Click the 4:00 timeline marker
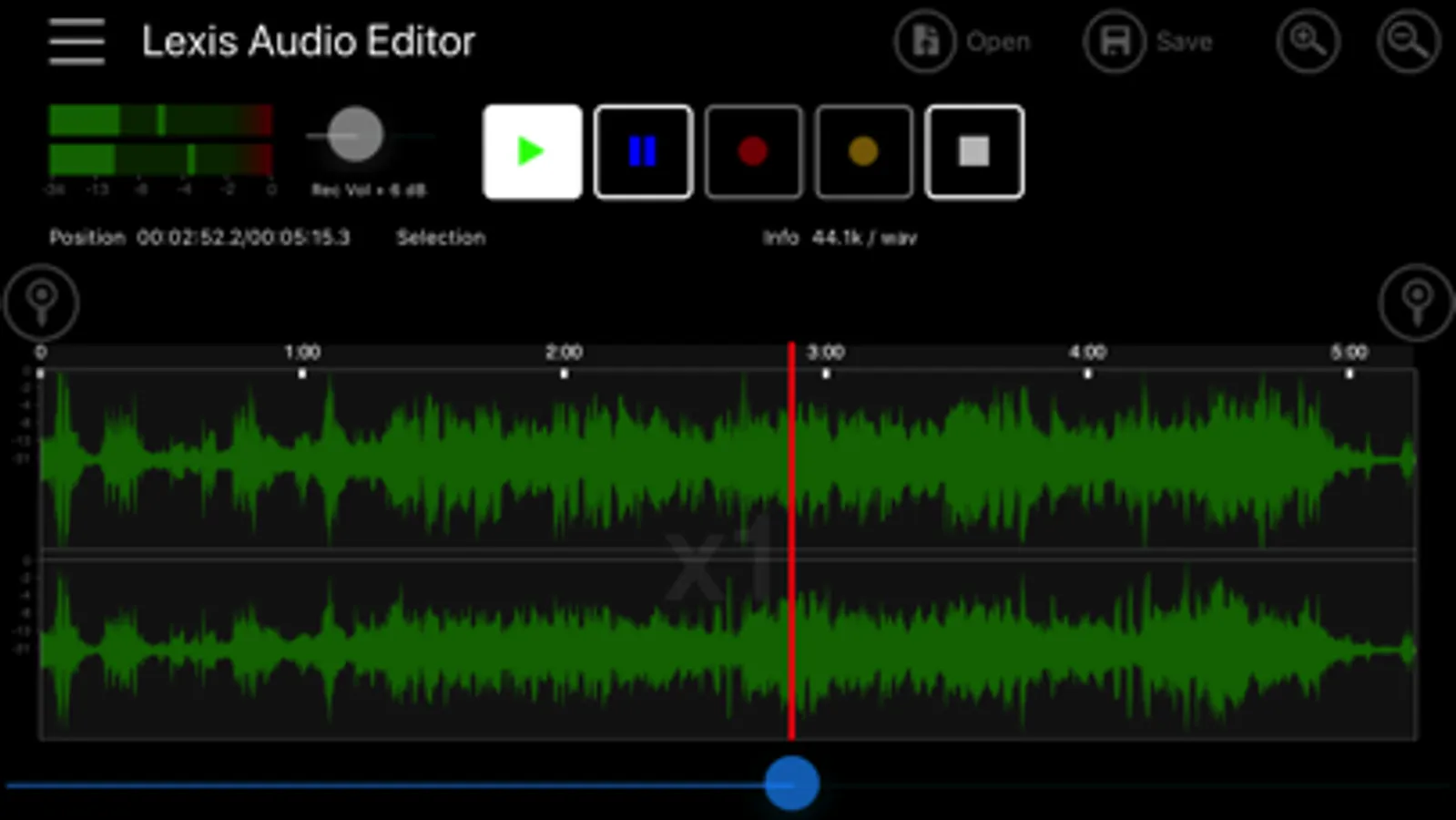The width and height of the screenshot is (1456, 820). pos(1087,353)
